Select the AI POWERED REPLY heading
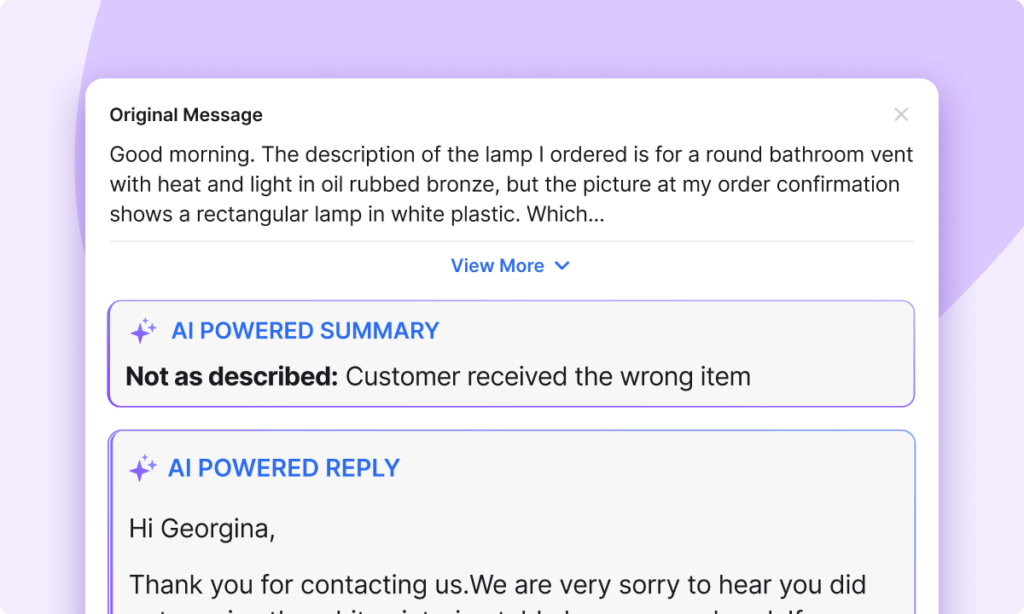Screen dimensions: 1024x614 click(283, 468)
